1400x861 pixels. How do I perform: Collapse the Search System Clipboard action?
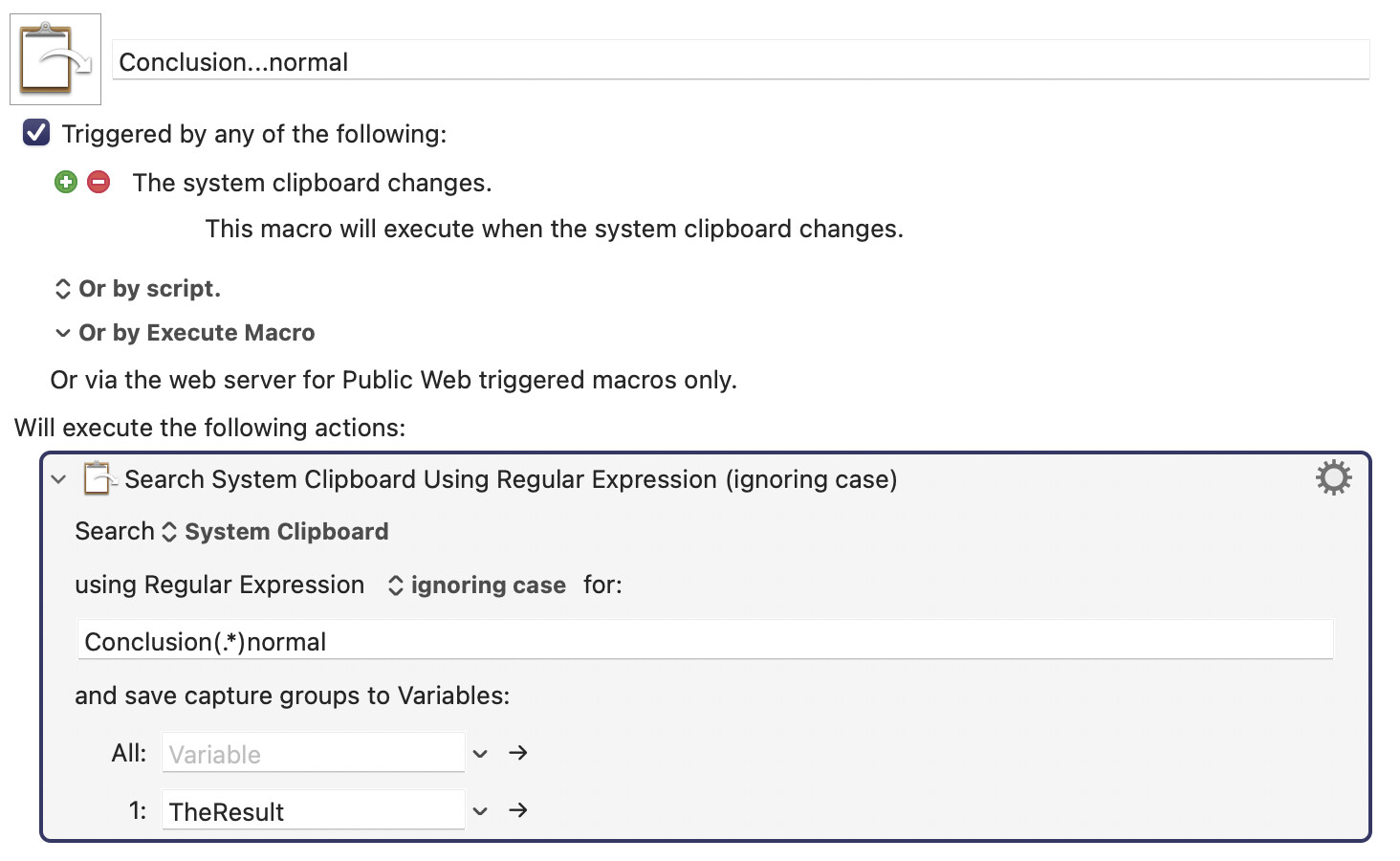[x=59, y=479]
